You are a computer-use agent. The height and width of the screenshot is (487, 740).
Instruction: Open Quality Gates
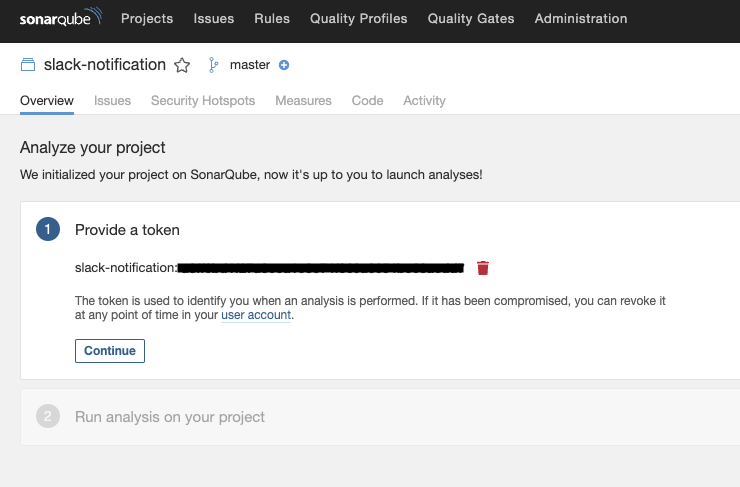coord(471,18)
